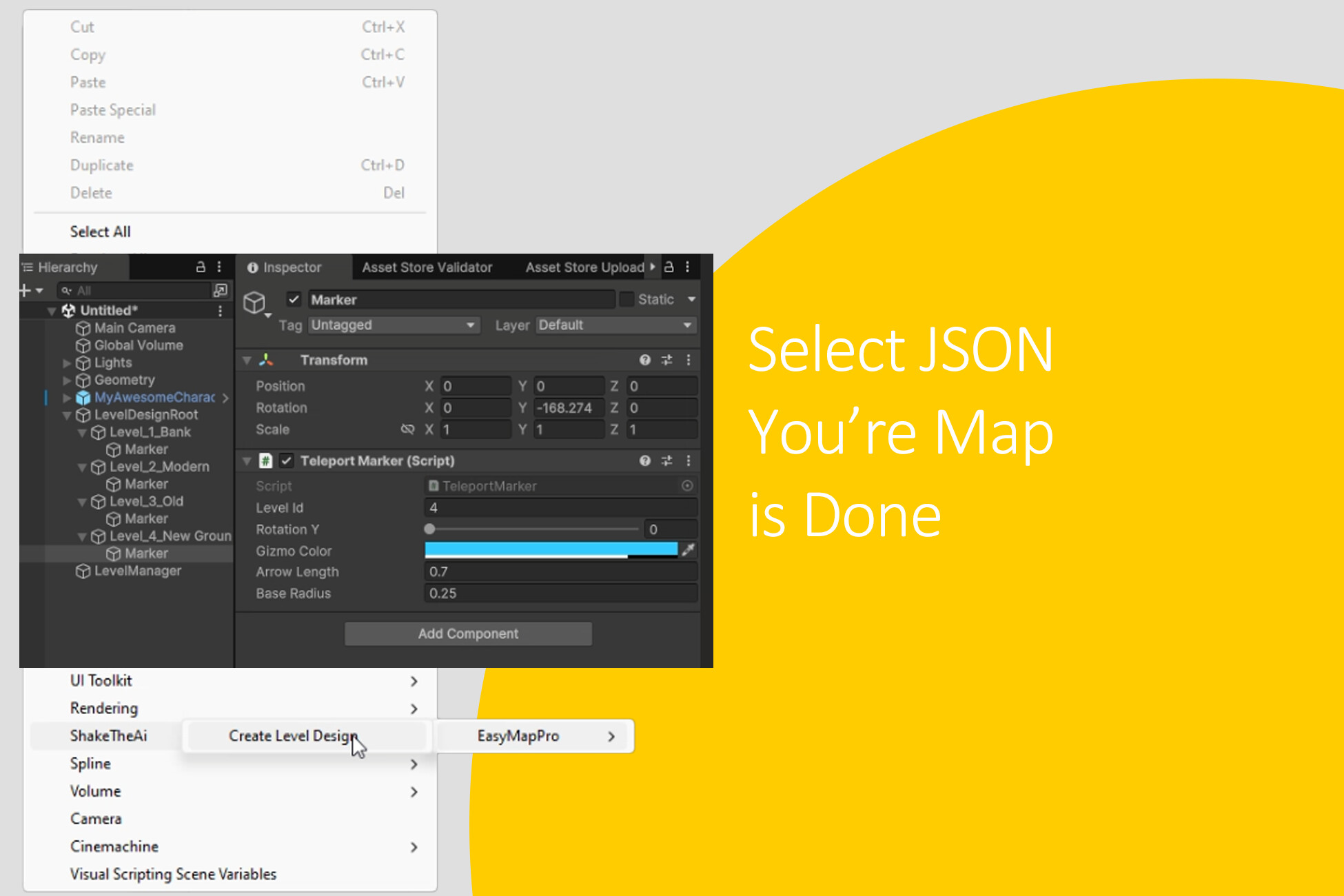Click the TeleportMarker object picker circle icon
1344x896 pixels.
pyautogui.click(x=687, y=486)
